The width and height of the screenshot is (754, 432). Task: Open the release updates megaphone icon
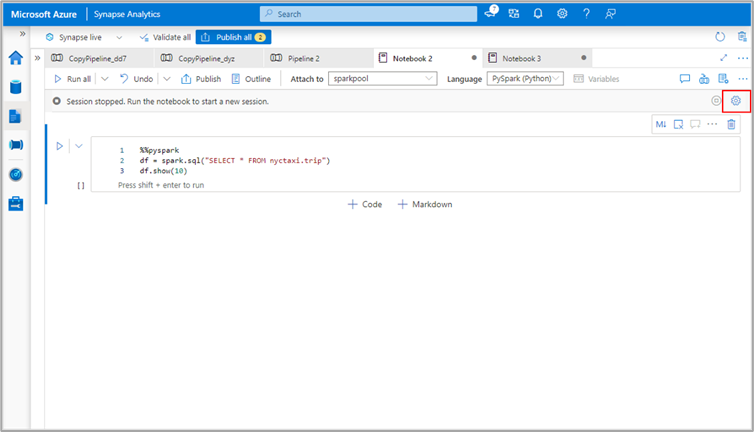click(490, 13)
